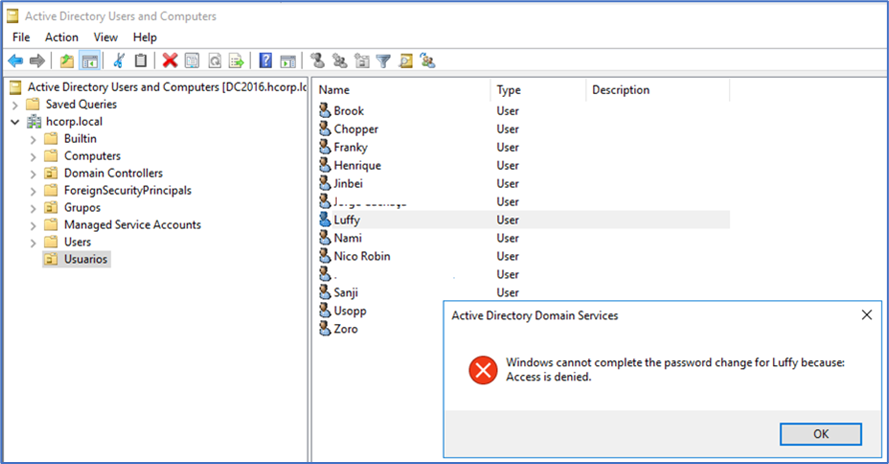The image size is (889, 464).
Task: Select the Managed Service Accounts container
Action: 132,225
